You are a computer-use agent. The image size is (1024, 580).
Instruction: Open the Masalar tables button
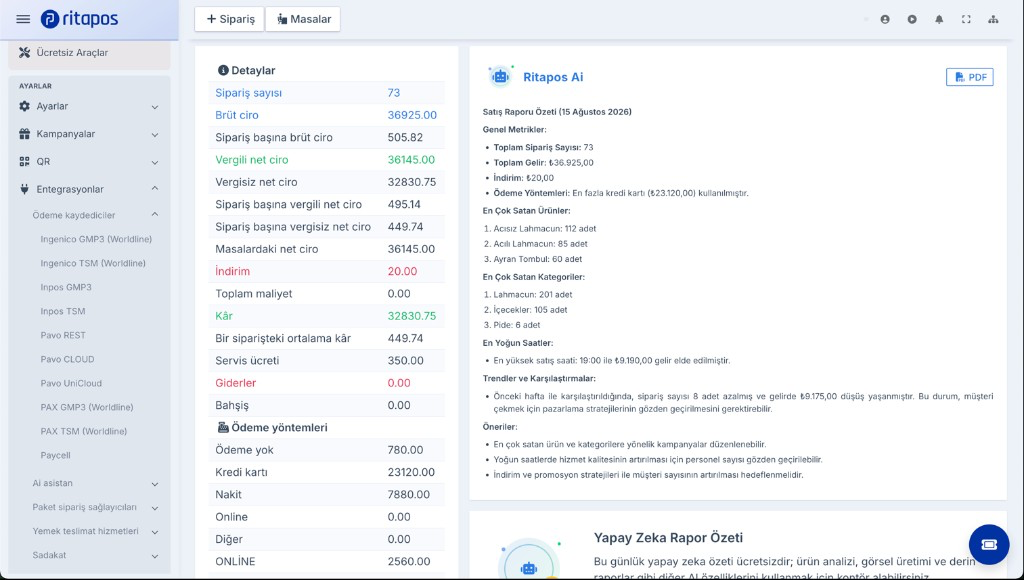[x=303, y=19]
